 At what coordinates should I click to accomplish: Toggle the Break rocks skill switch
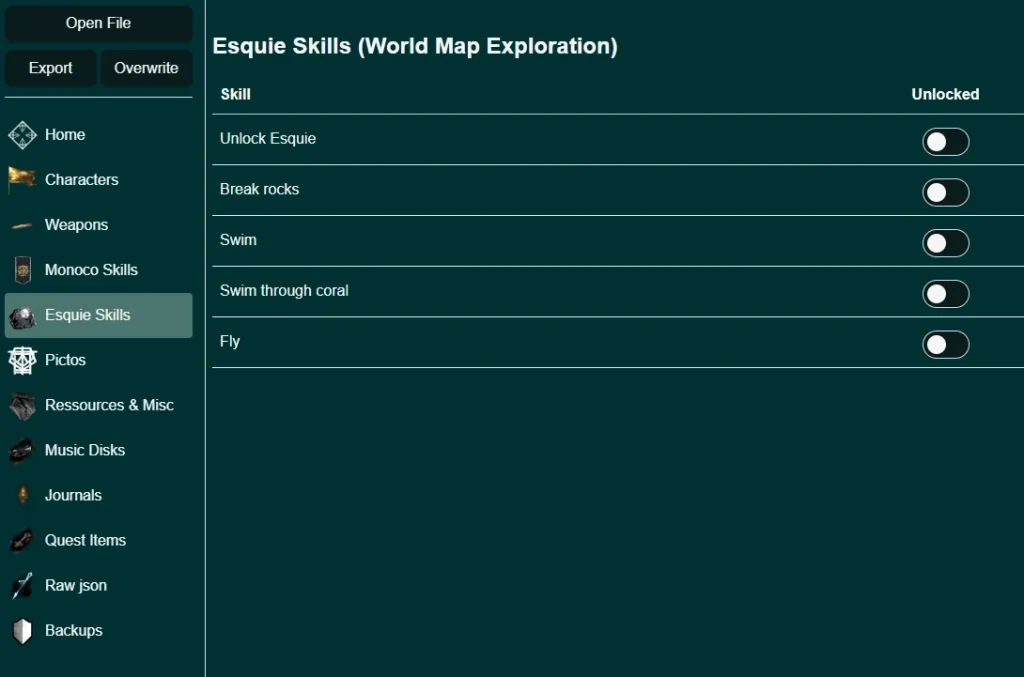coord(945,192)
